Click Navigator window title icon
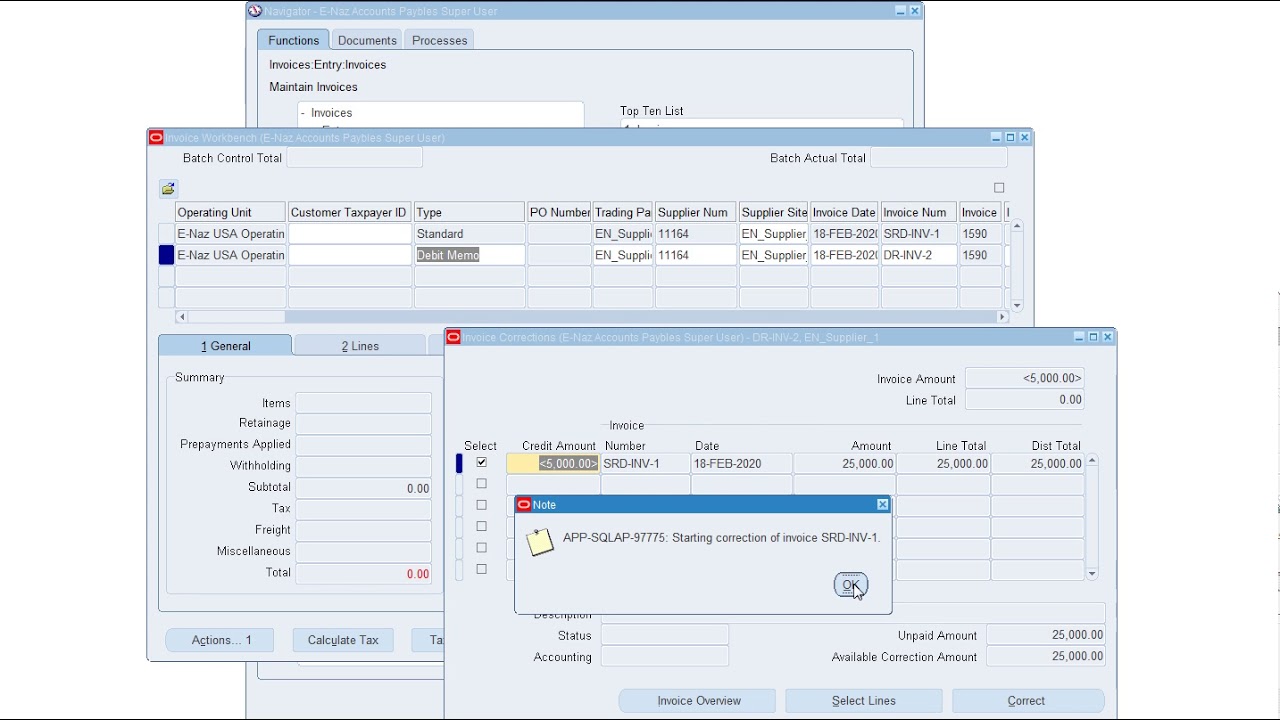1280x720 pixels. [255, 11]
